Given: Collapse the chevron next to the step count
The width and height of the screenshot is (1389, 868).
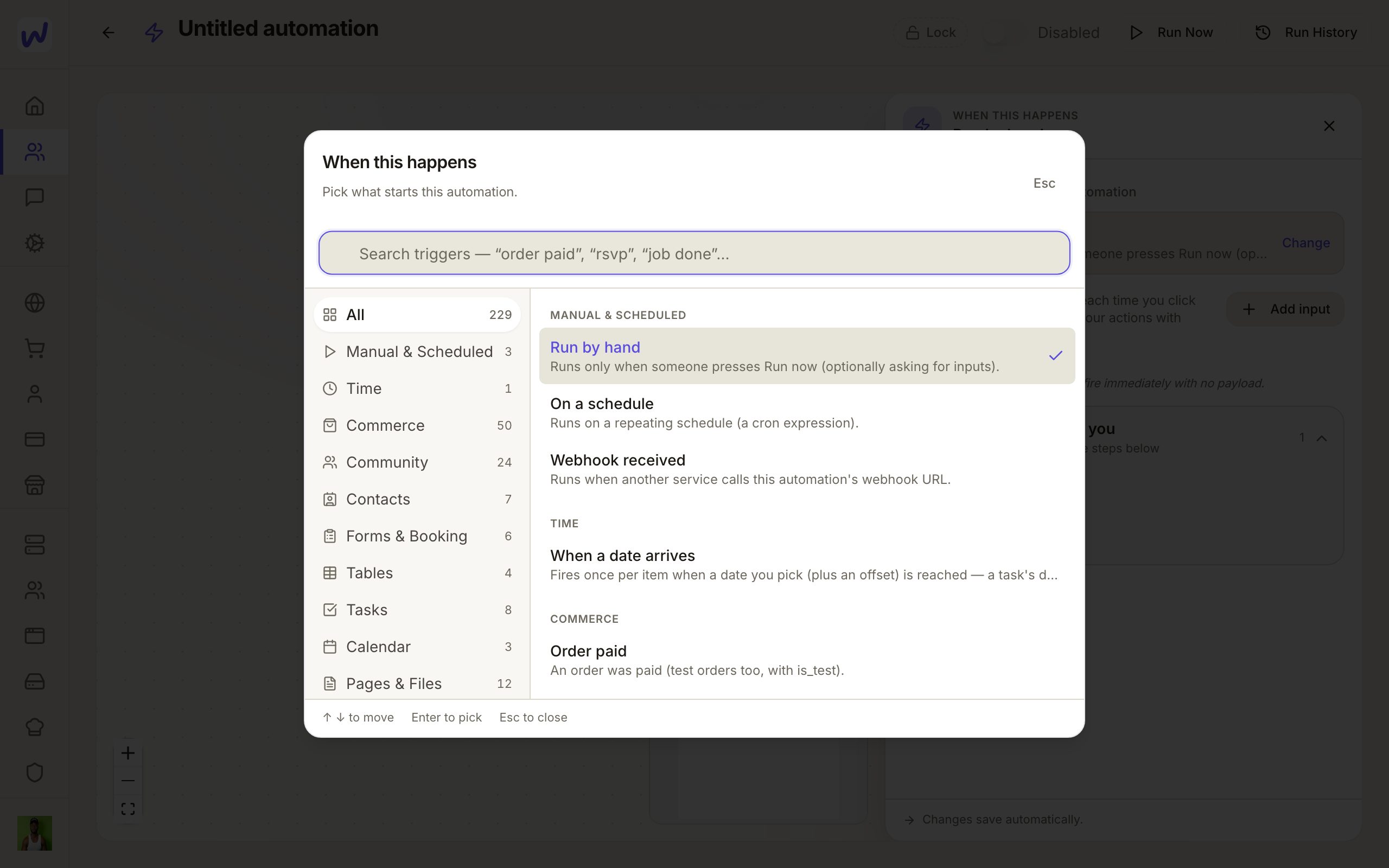Looking at the screenshot, I should (x=1322, y=438).
